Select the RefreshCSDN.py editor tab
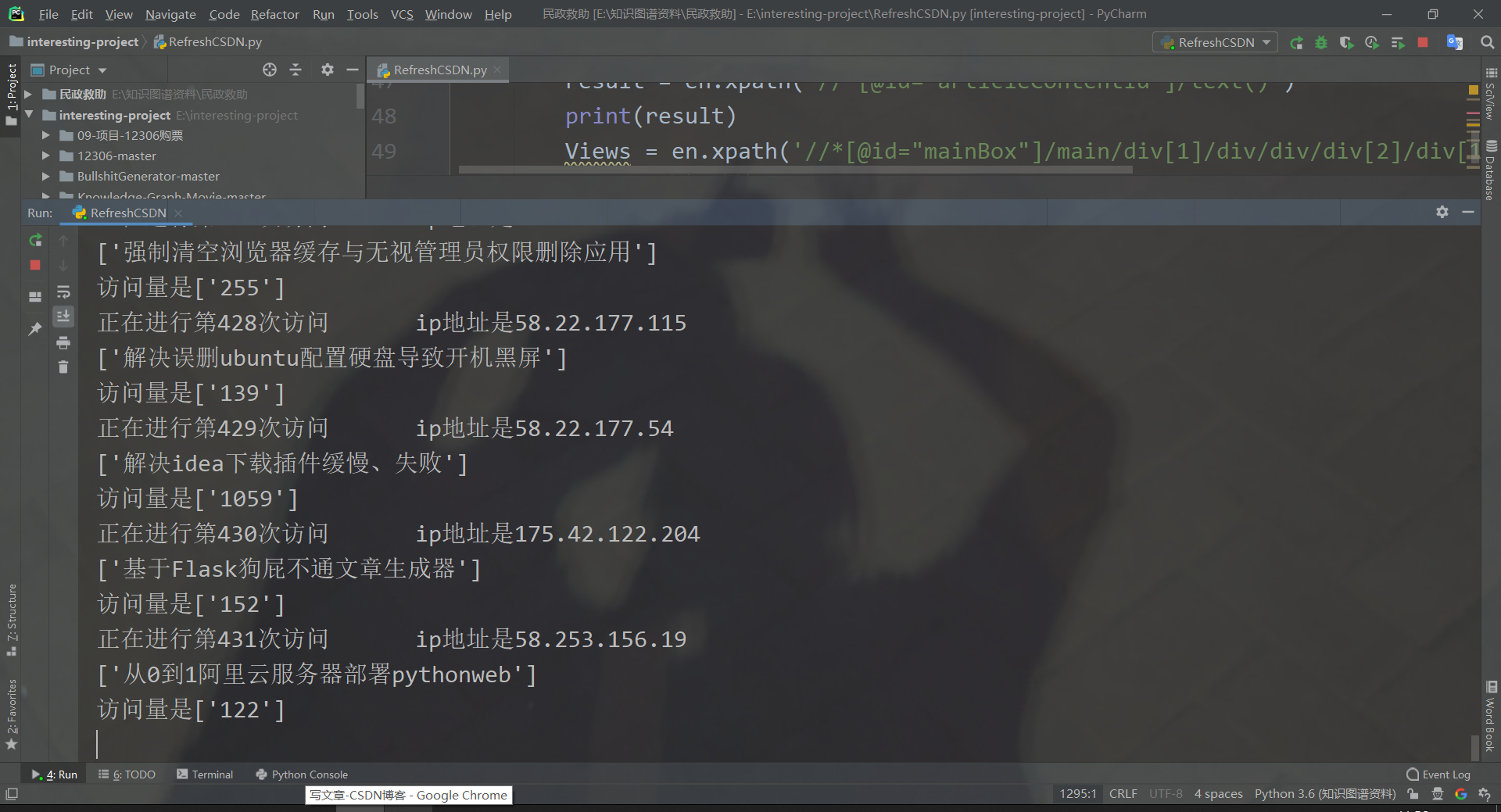The width and height of the screenshot is (1501, 812). tap(438, 70)
